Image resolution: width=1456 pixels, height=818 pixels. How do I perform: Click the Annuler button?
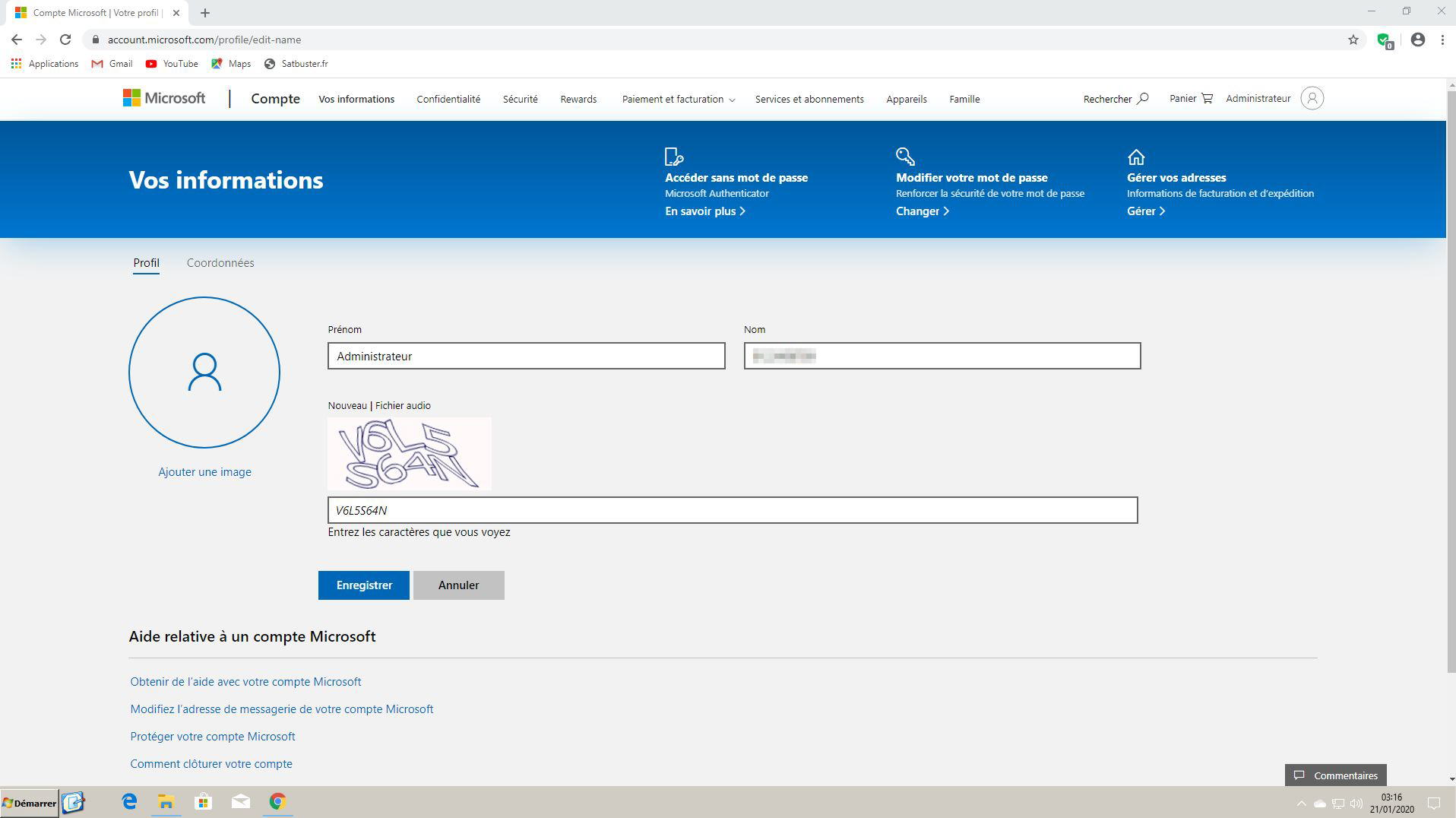pos(459,585)
